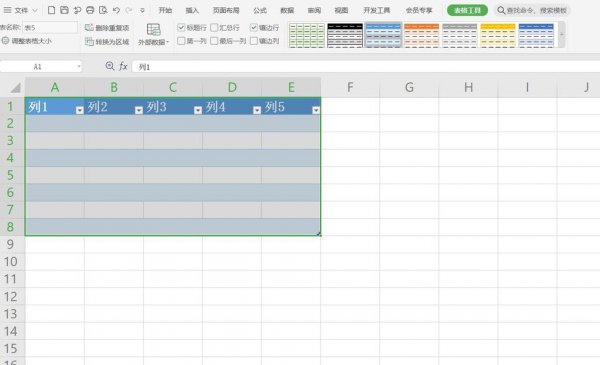Save the workbook with the floppy disk icon
The width and height of the screenshot is (600, 365).
(64, 10)
